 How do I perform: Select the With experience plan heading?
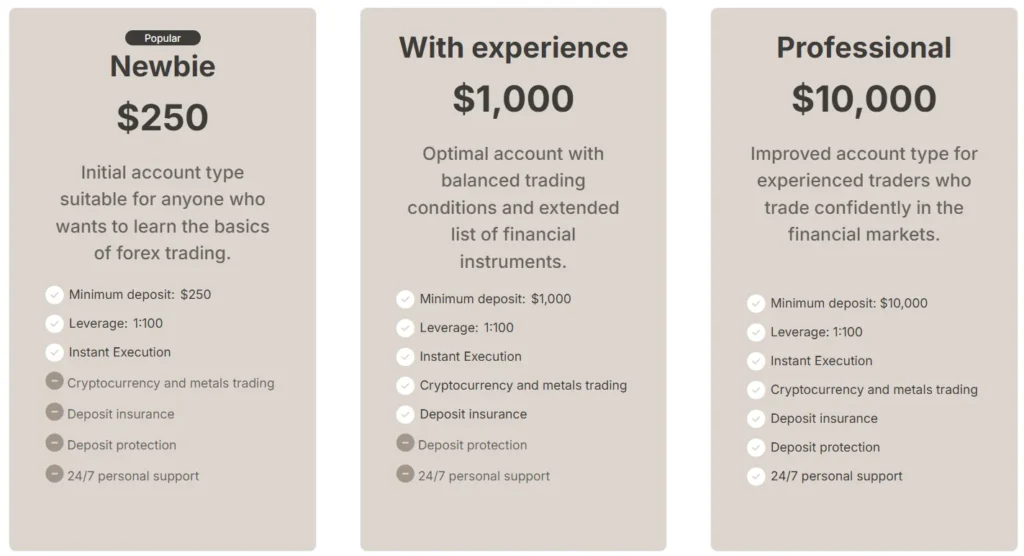pos(513,47)
